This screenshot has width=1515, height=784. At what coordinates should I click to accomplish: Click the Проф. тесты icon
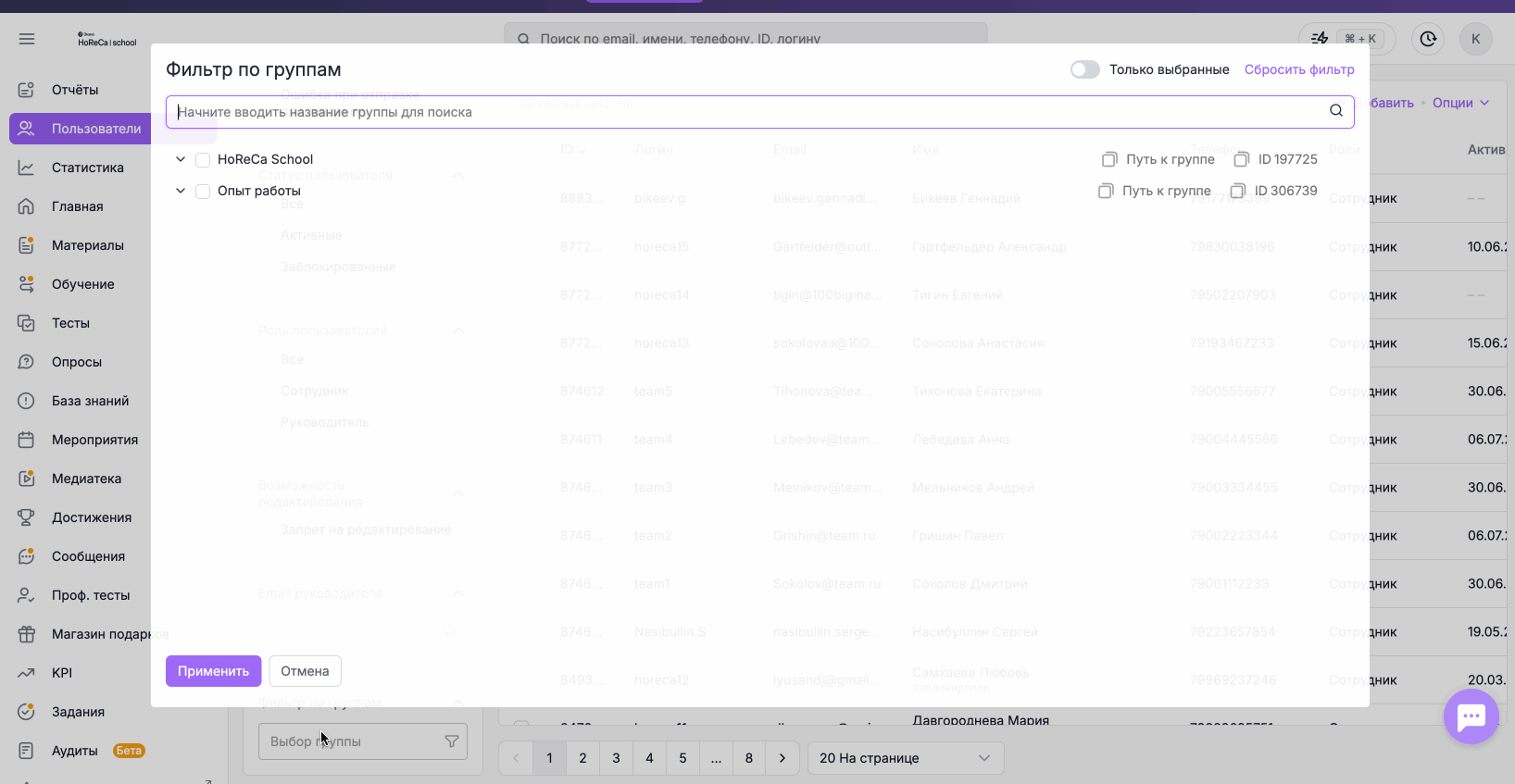click(x=26, y=595)
